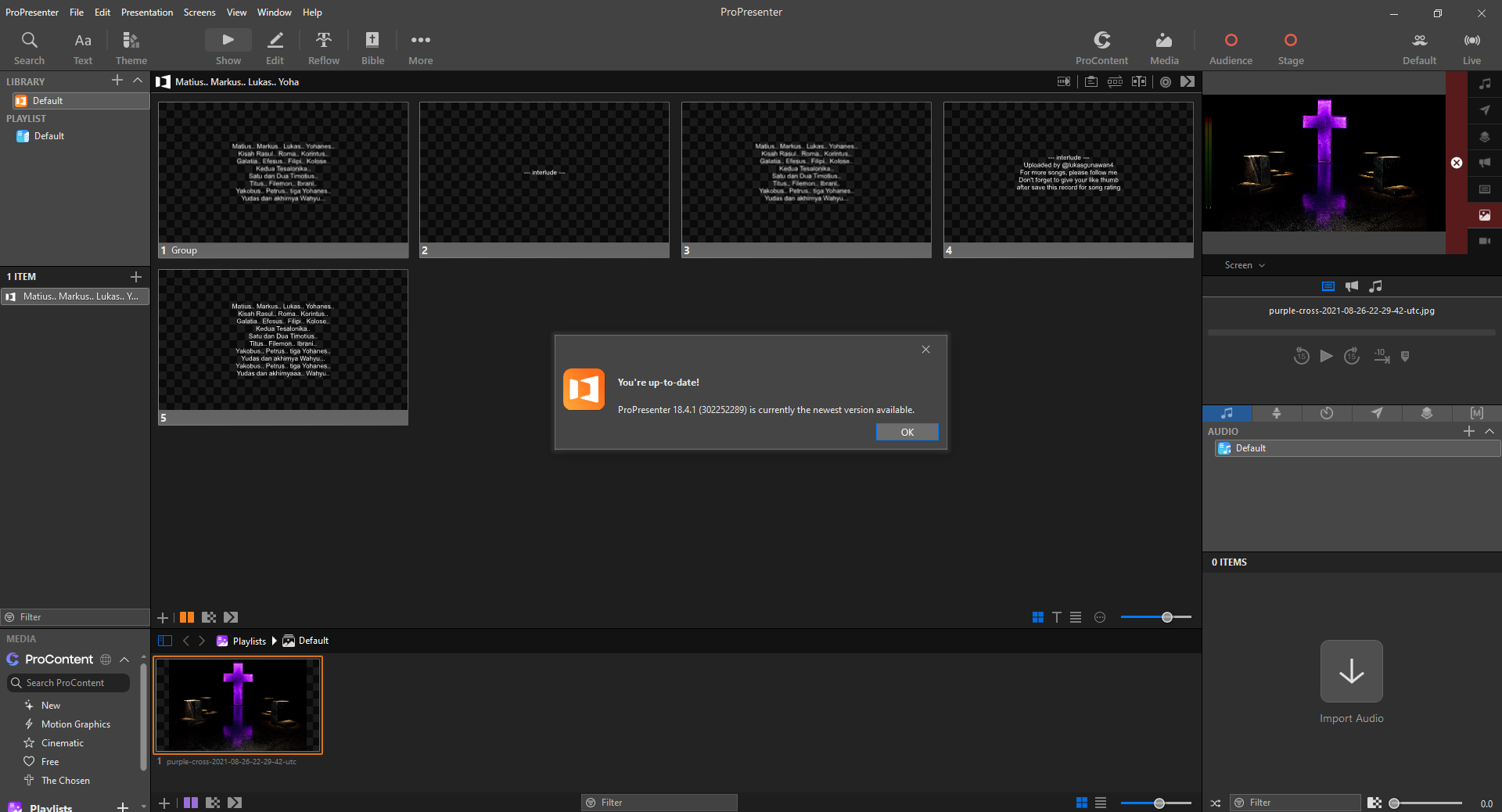Close the update dialog with X

(925, 350)
